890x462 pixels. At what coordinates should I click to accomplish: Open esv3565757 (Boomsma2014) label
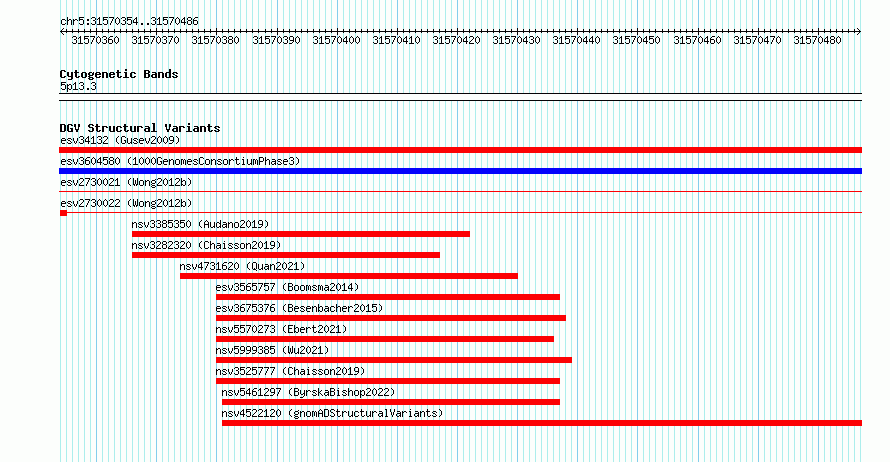click(287, 287)
